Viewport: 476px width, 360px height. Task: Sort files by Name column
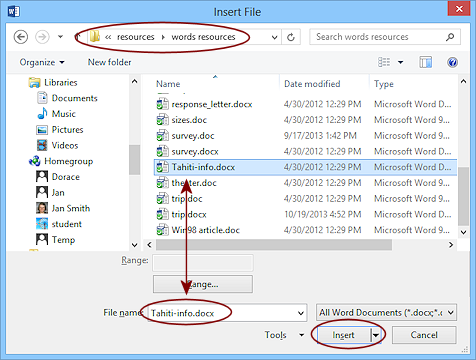point(168,84)
